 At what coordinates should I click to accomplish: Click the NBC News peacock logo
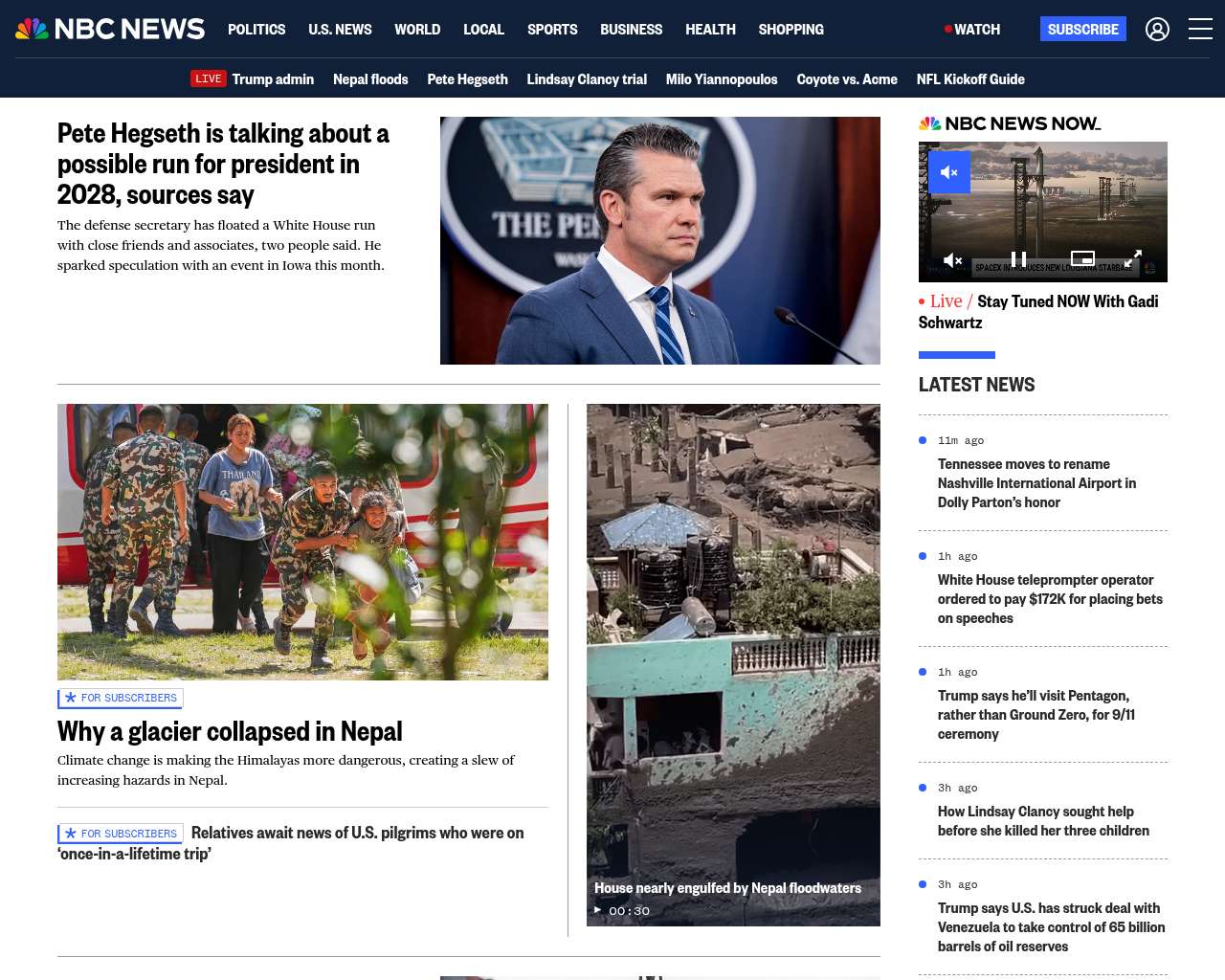pyautogui.click(x=110, y=29)
